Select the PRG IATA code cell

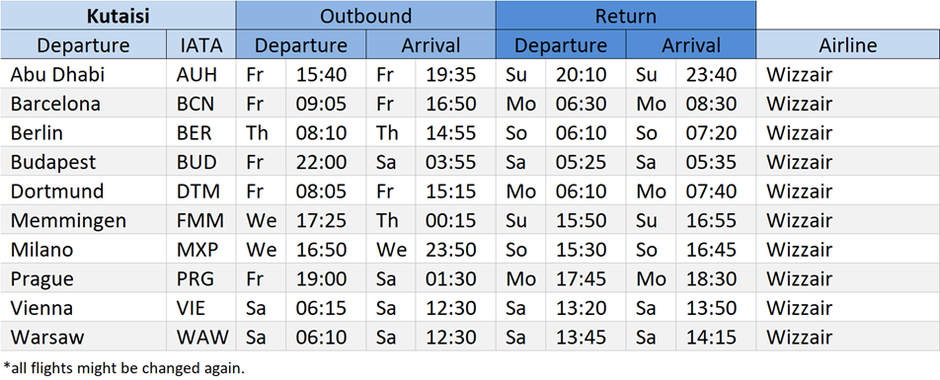coord(201,279)
